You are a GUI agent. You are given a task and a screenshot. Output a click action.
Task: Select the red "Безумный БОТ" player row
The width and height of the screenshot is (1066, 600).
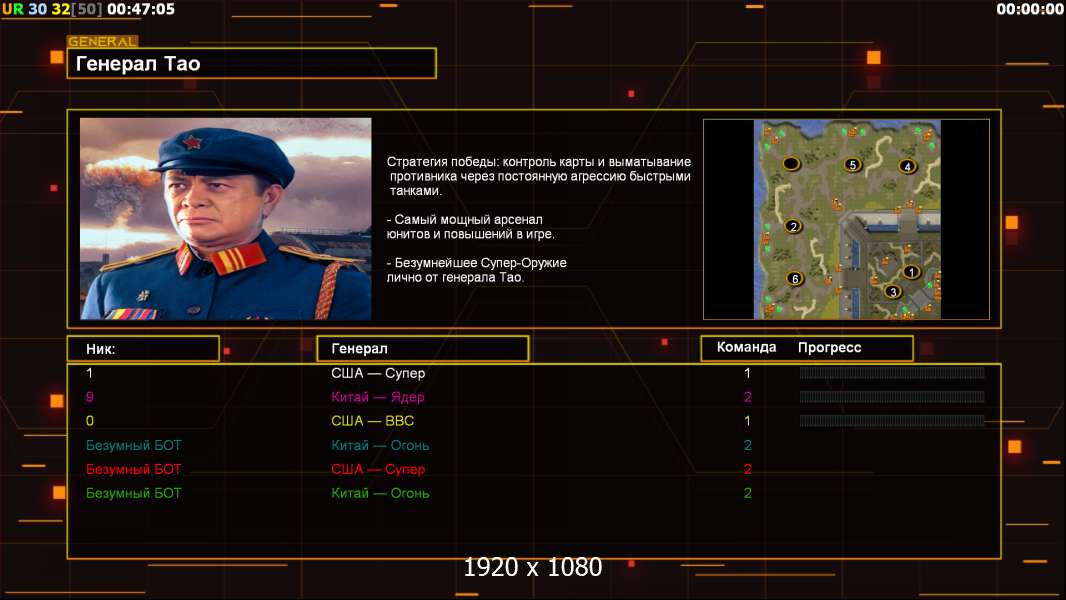(534, 469)
